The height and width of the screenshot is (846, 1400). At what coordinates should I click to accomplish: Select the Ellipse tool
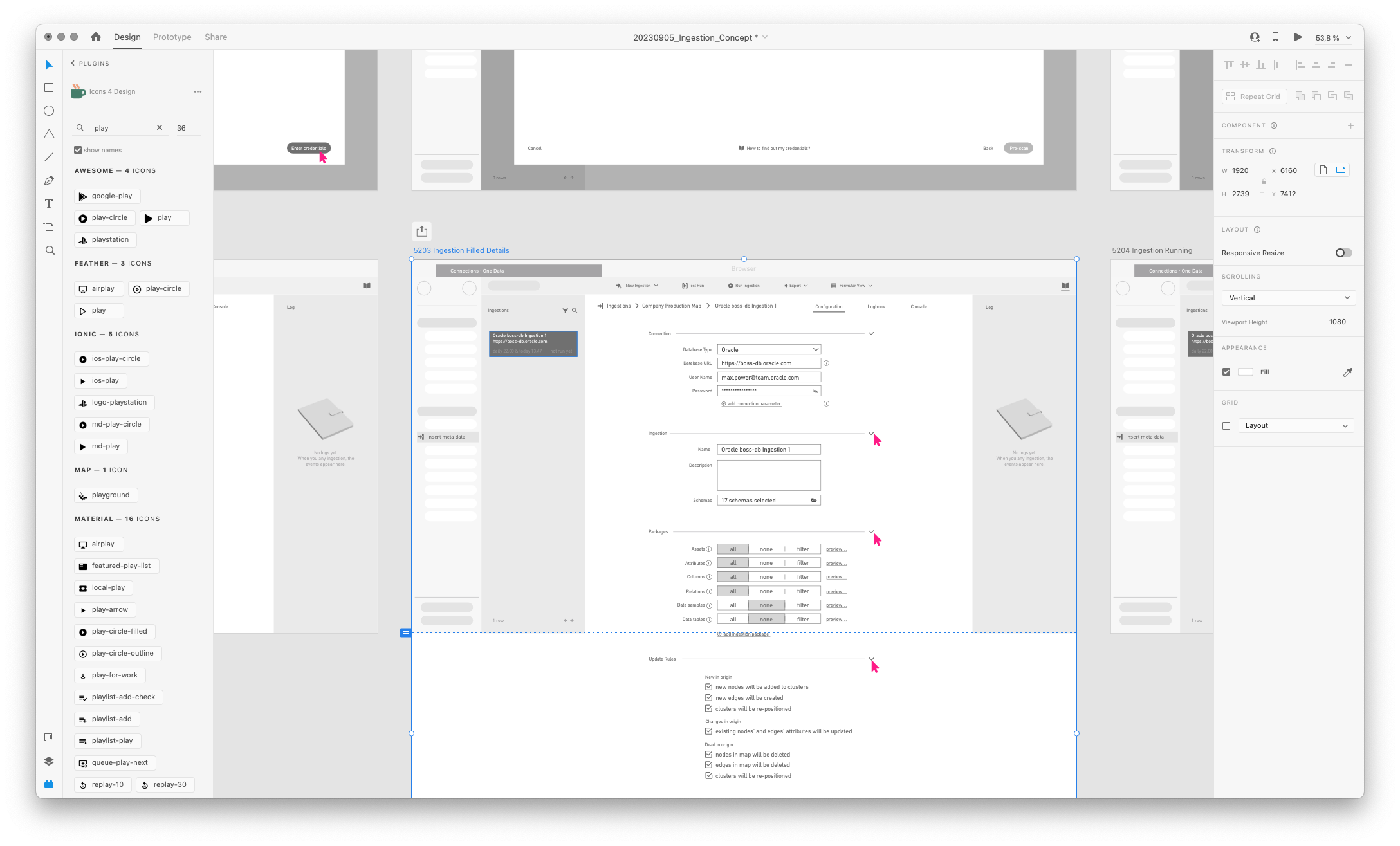[x=49, y=111]
